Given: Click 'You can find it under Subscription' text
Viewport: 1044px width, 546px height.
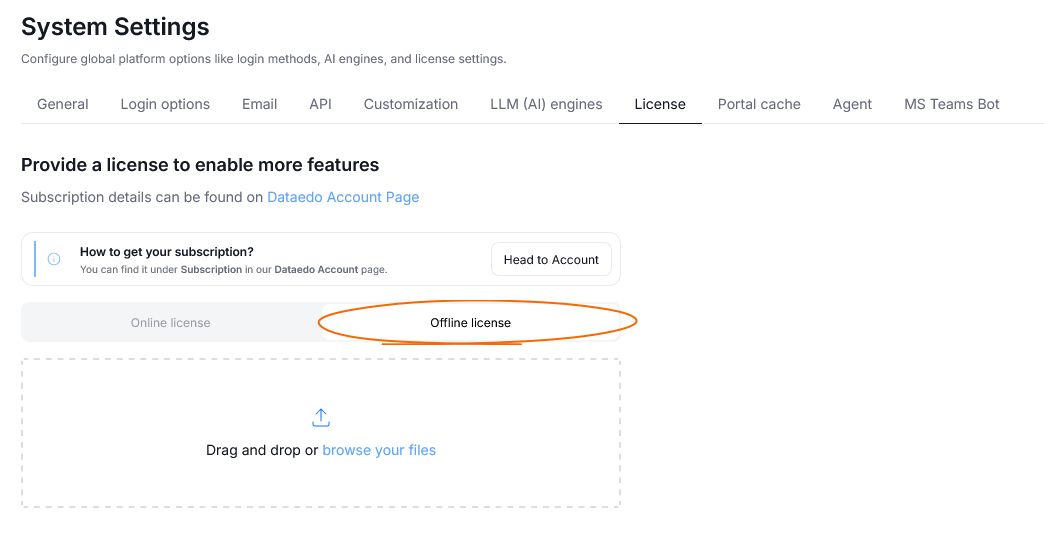Looking at the screenshot, I should pos(234,270).
